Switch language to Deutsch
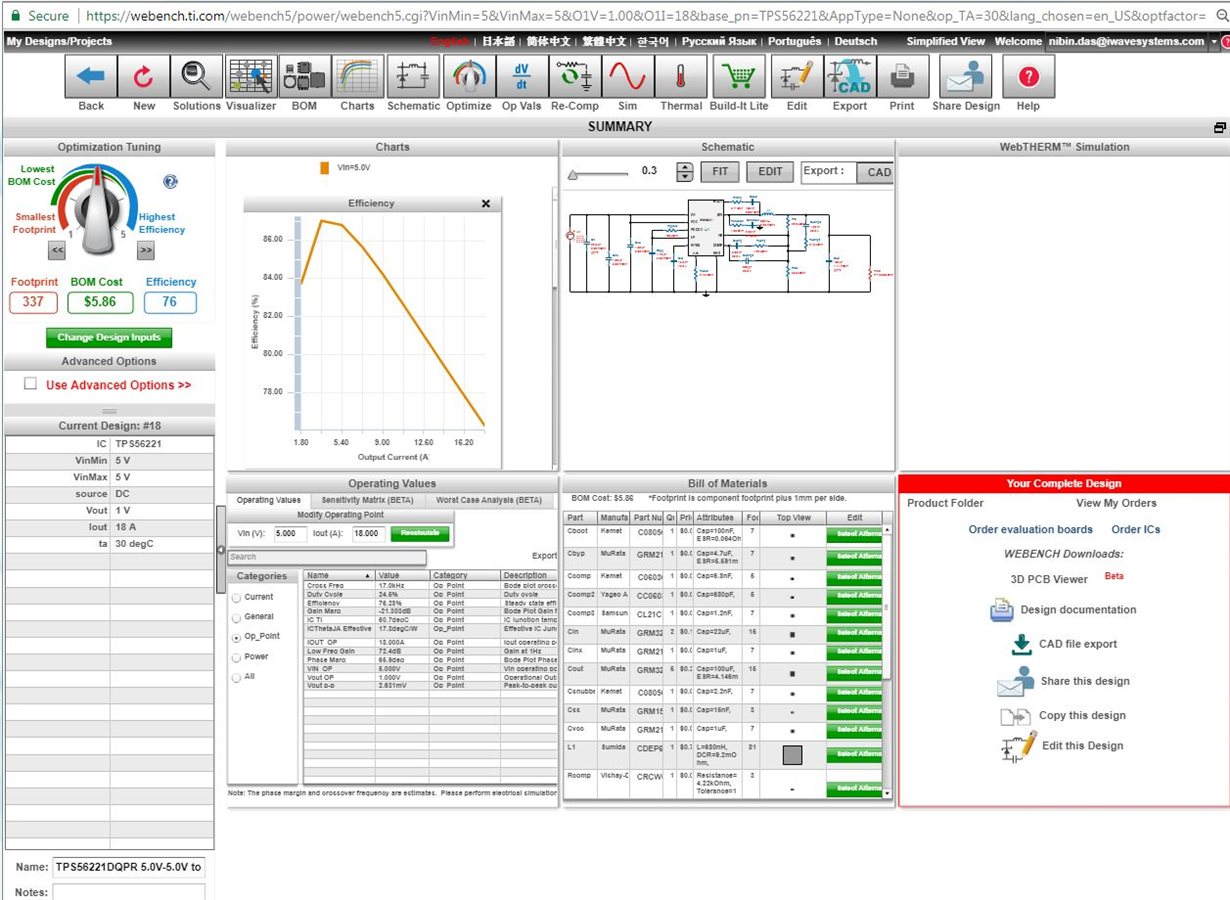Screen dimensions: 1230x900 point(855,41)
